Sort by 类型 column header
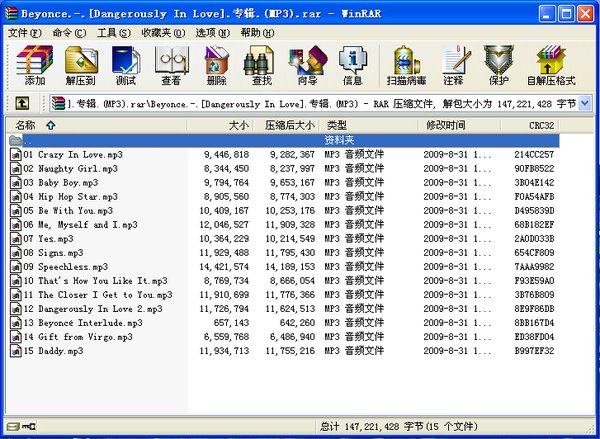The image size is (600, 439). (x=368, y=125)
